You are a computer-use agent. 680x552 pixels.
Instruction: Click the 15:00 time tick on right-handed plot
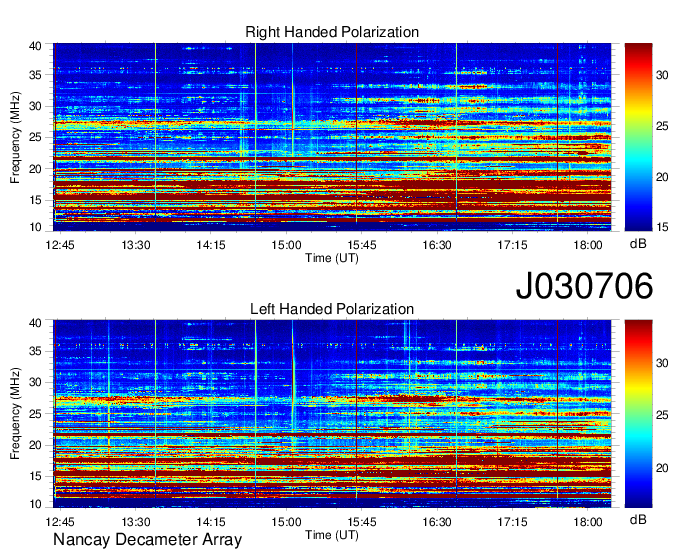click(x=286, y=245)
